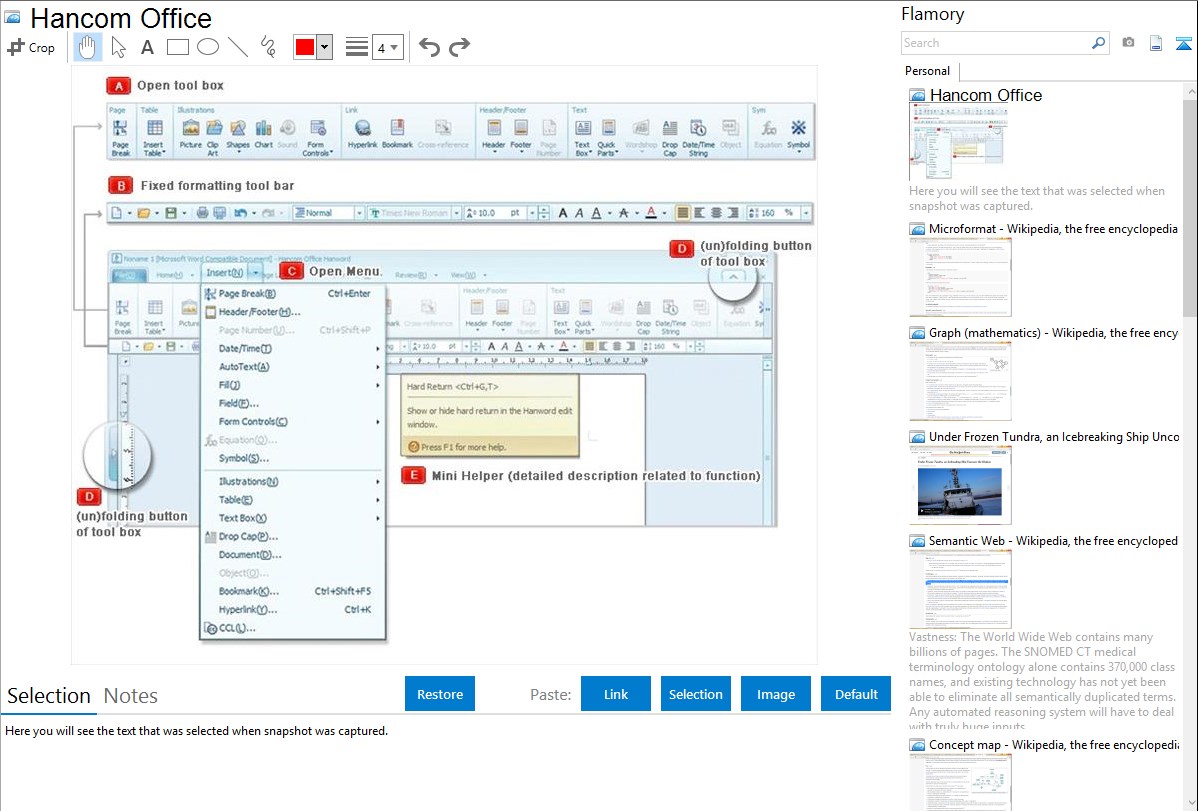Activate the hand pan tool
This screenshot has width=1198, height=811.
(x=88, y=47)
